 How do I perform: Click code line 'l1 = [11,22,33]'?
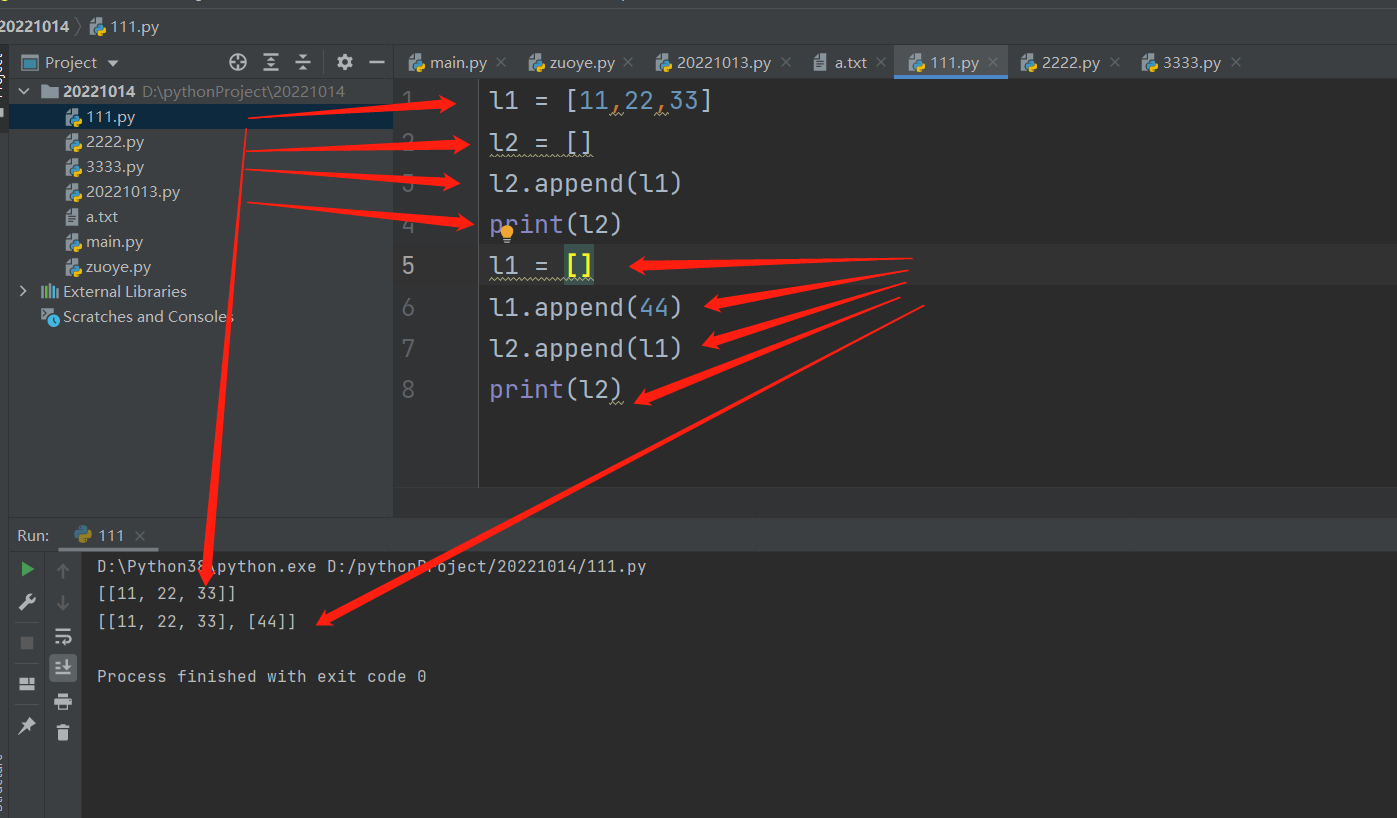[600, 100]
